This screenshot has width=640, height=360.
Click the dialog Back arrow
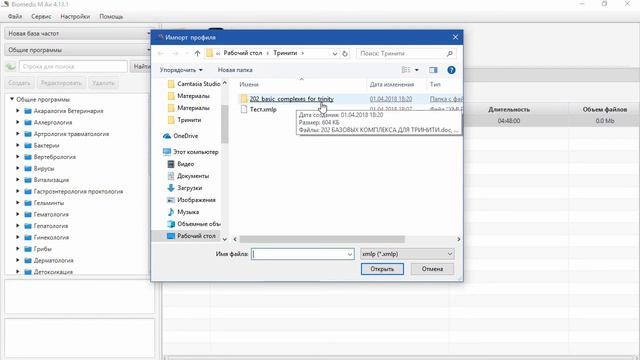pos(161,53)
